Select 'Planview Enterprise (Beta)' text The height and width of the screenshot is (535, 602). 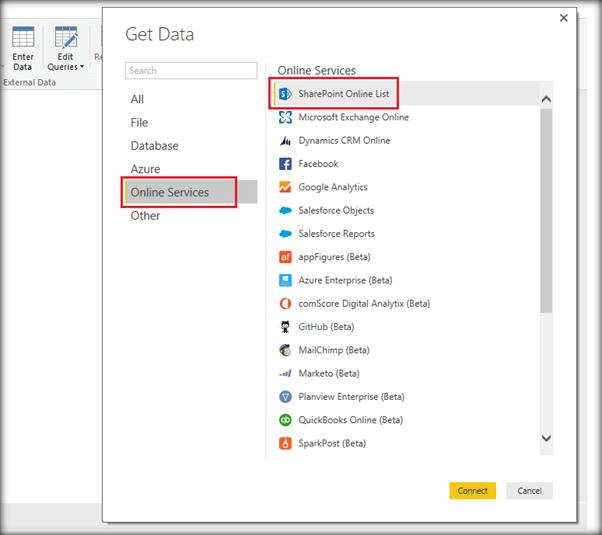point(352,397)
